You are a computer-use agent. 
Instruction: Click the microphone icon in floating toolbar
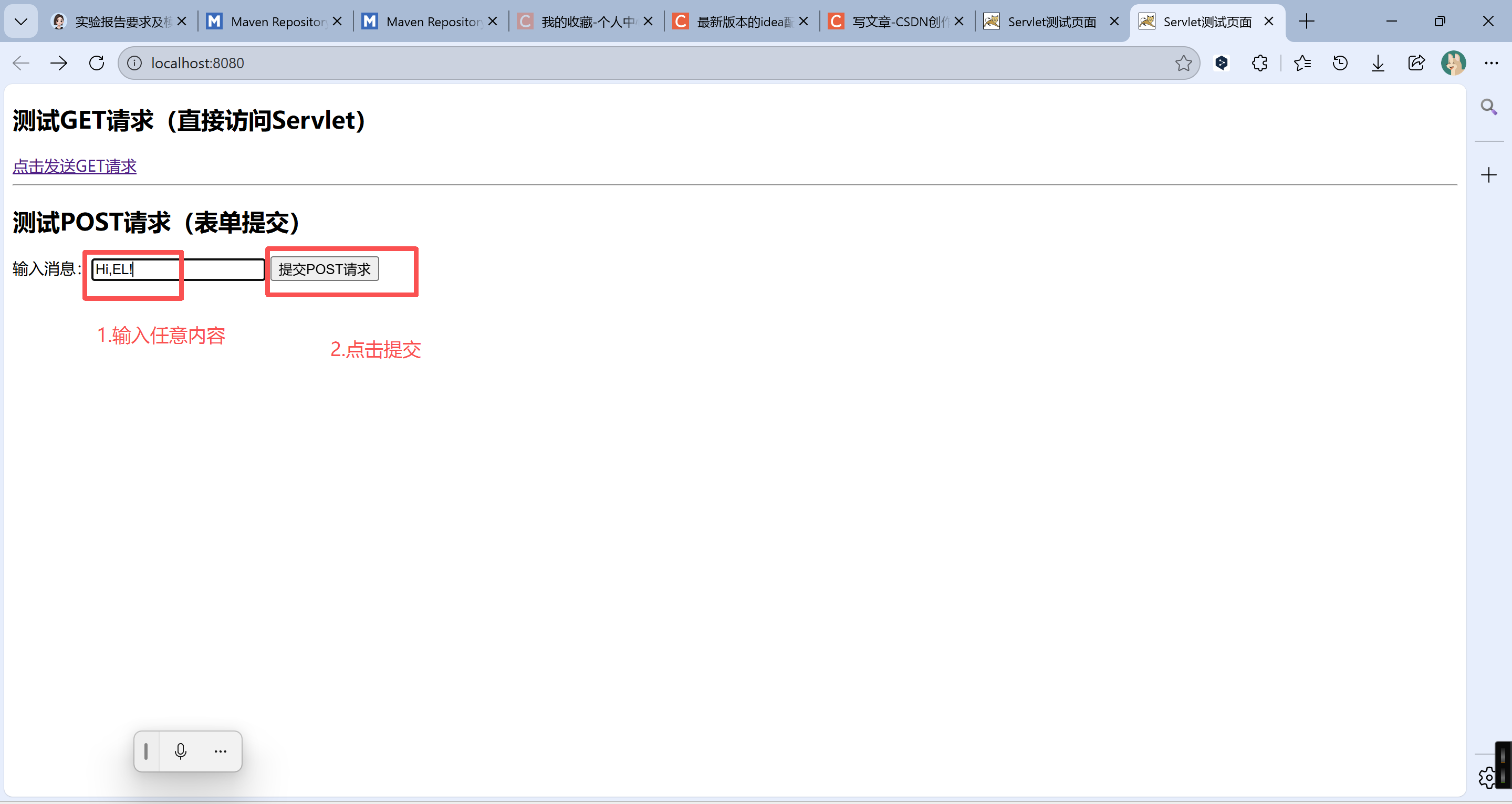pos(181,751)
